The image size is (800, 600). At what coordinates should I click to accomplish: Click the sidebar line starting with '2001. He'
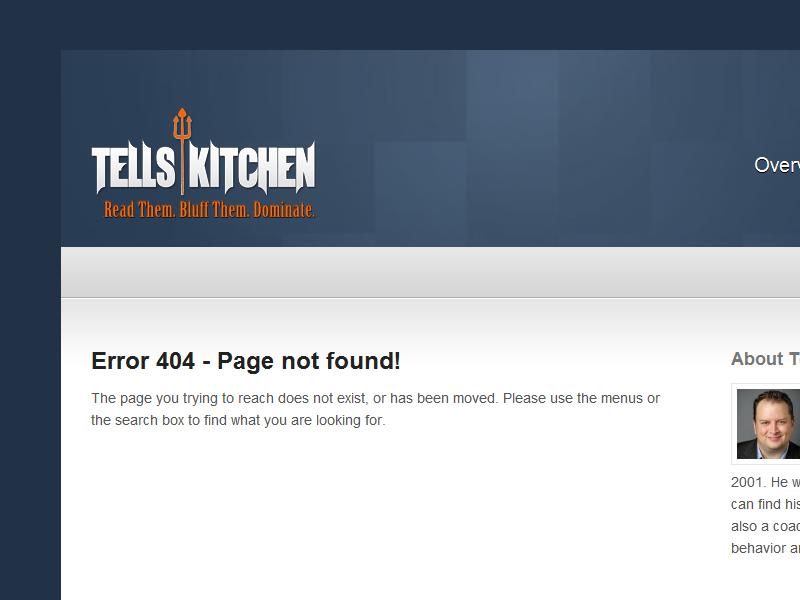pos(765,482)
